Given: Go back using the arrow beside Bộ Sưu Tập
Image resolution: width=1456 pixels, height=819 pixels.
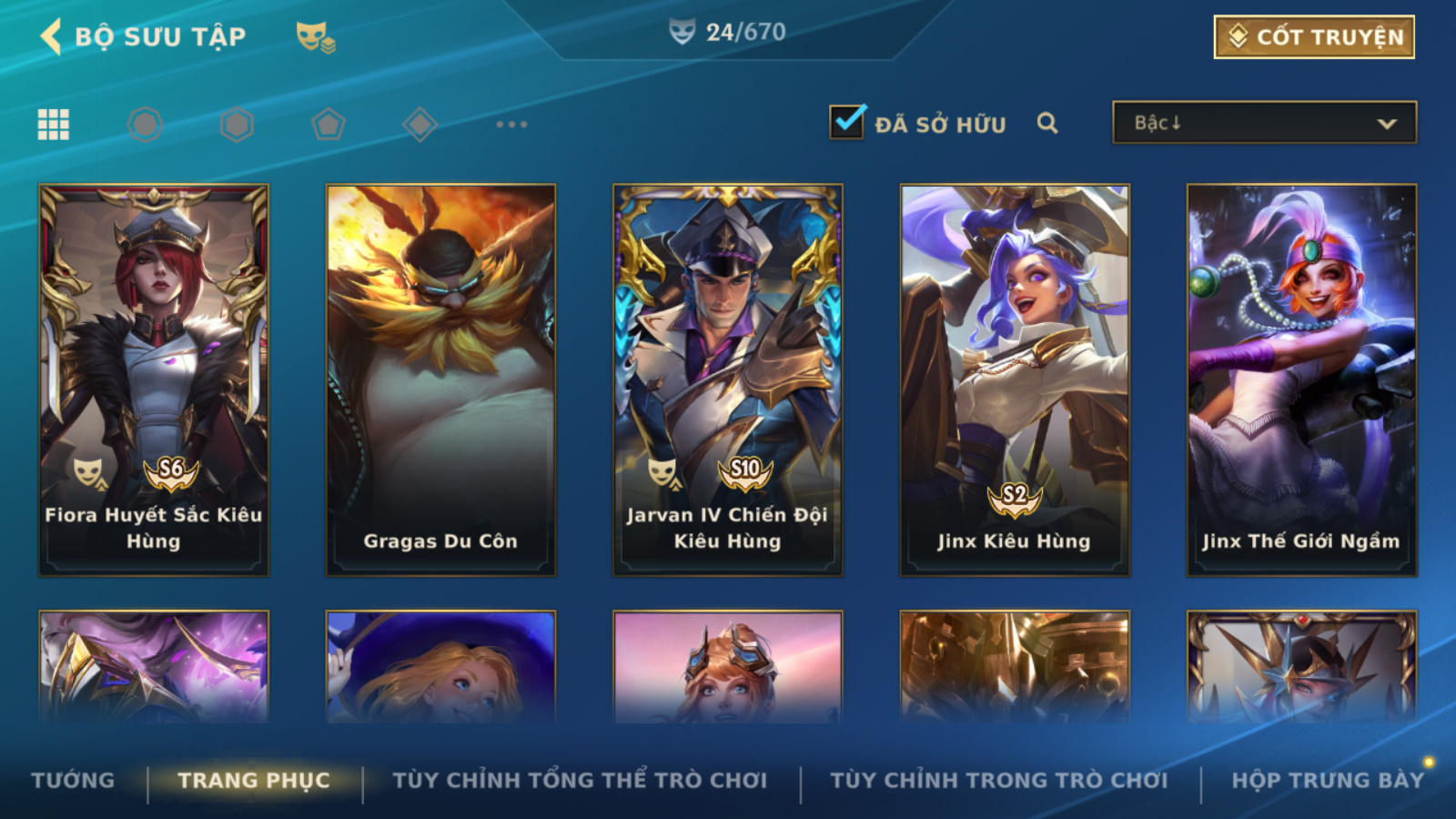Looking at the screenshot, I should coord(51,36).
